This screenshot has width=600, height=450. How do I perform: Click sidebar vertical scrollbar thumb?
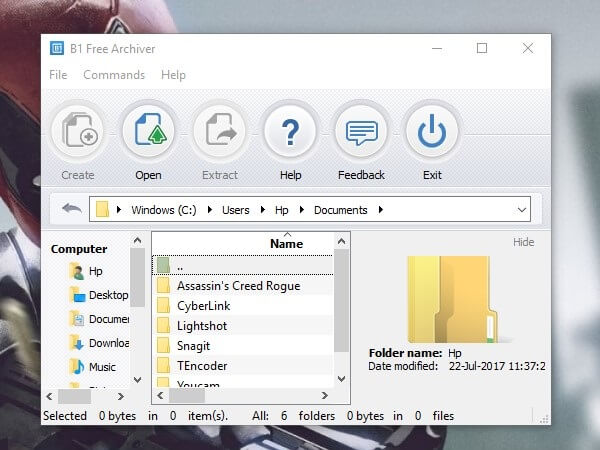click(x=137, y=278)
